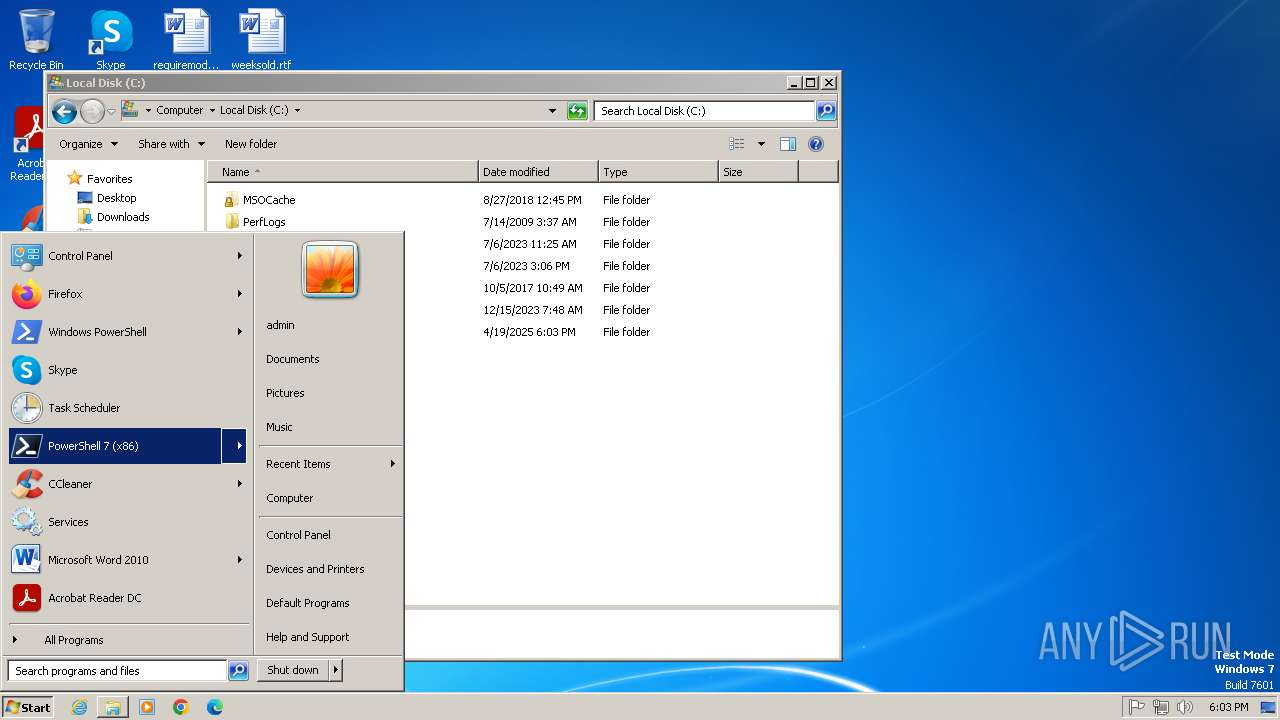Open Windows Media Player from taskbar
This screenshot has width=1280, height=720.
(x=147, y=707)
